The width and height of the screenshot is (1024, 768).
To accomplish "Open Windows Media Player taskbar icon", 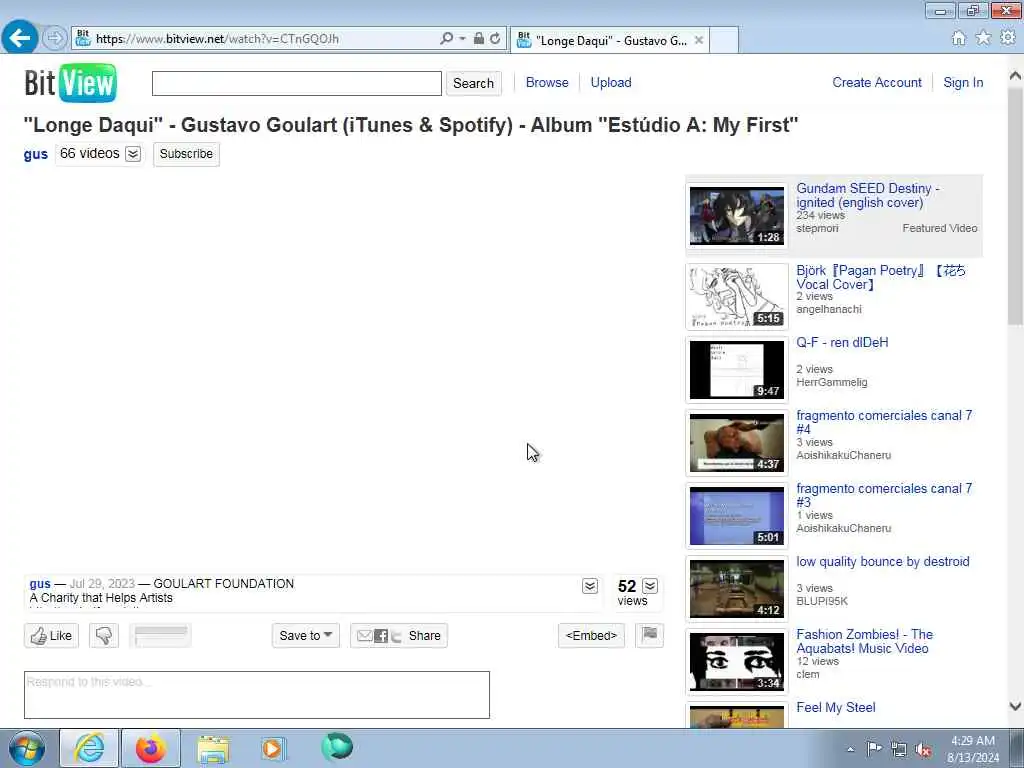I will (x=273, y=748).
